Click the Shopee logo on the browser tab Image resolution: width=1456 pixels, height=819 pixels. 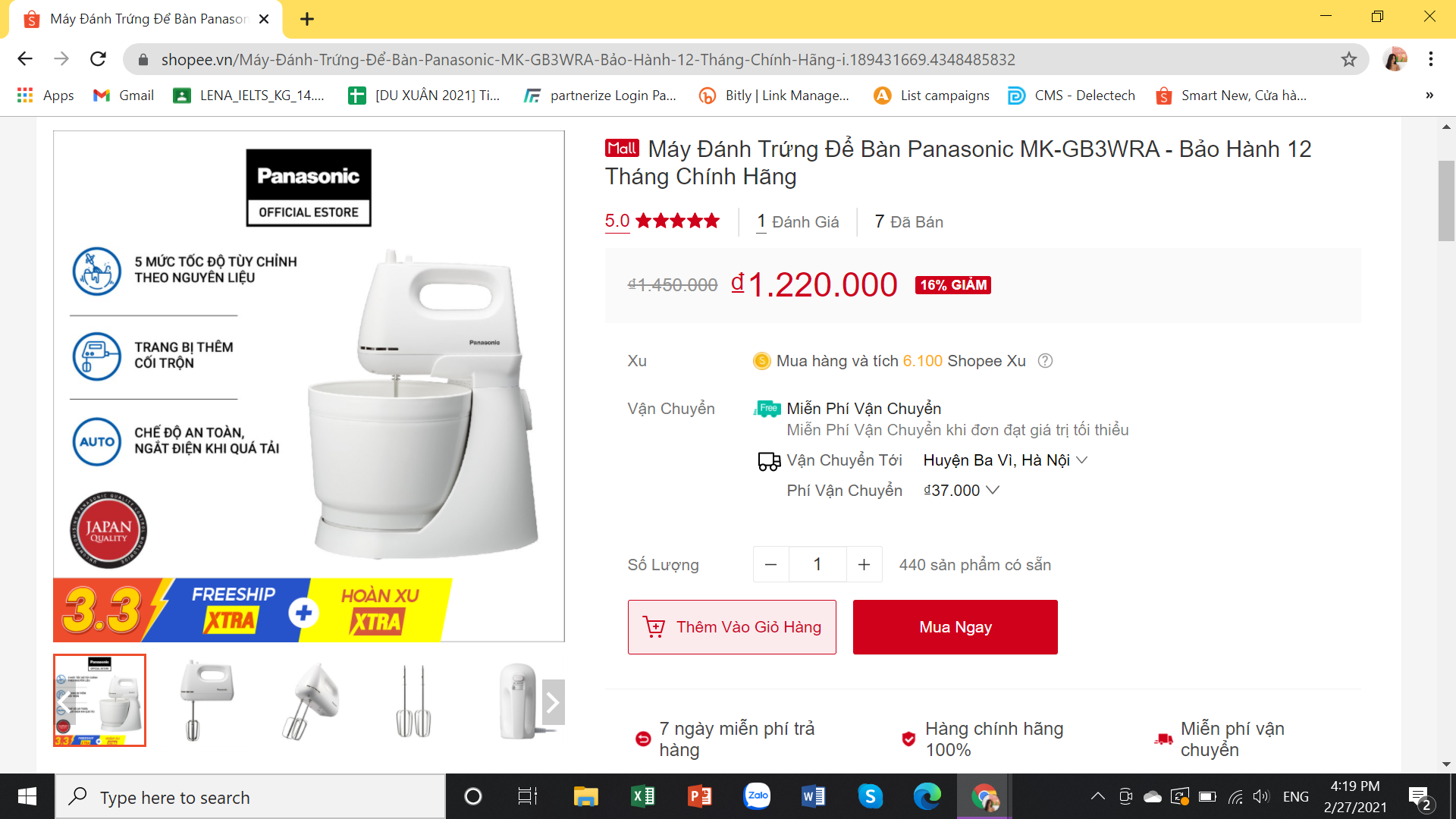tap(31, 19)
